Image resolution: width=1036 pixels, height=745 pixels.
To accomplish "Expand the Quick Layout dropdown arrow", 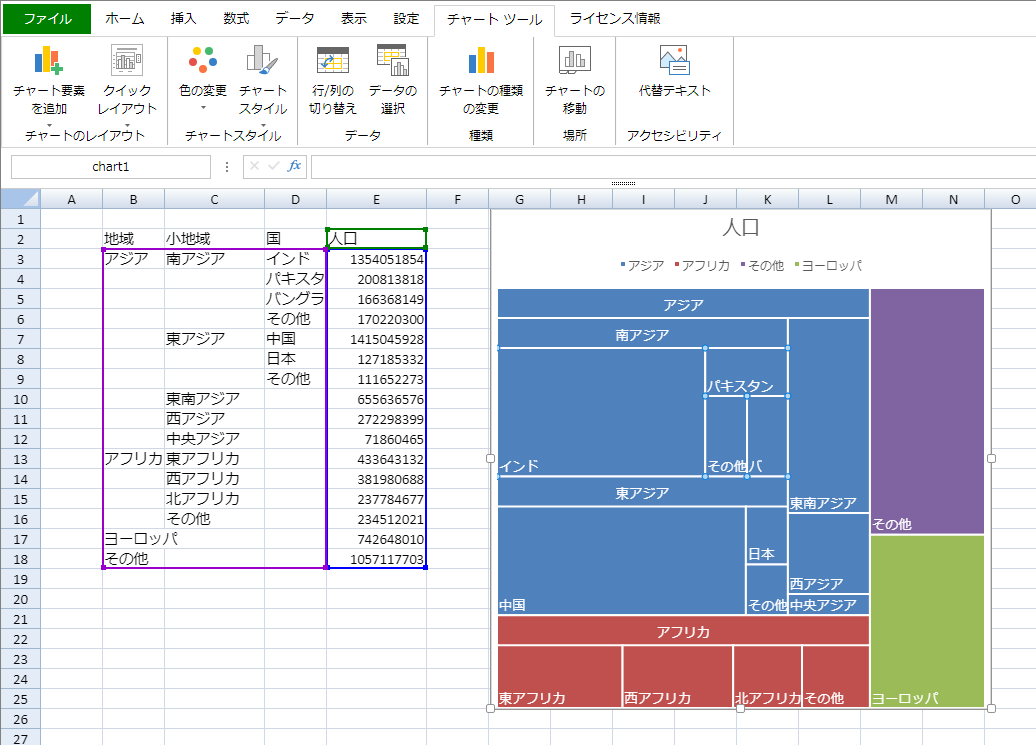I will pyautogui.click(x=127, y=125).
